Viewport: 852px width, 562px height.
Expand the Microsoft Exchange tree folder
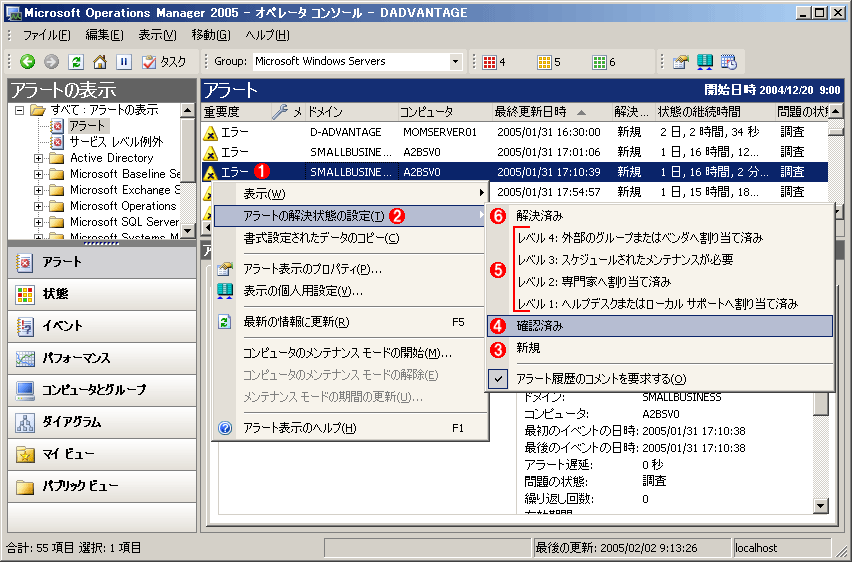point(38,190)
